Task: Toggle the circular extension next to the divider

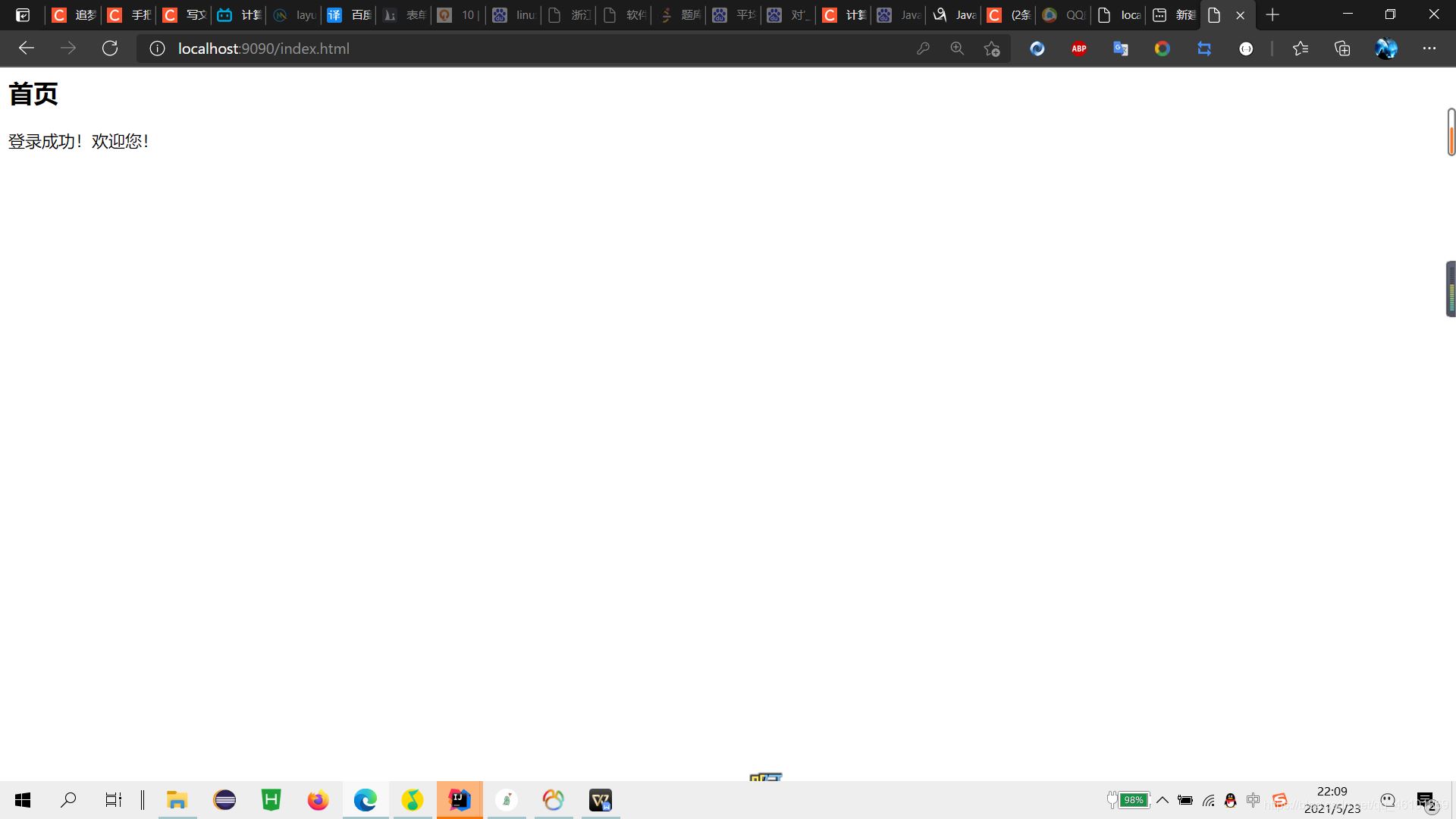Action: (1247, 48)
